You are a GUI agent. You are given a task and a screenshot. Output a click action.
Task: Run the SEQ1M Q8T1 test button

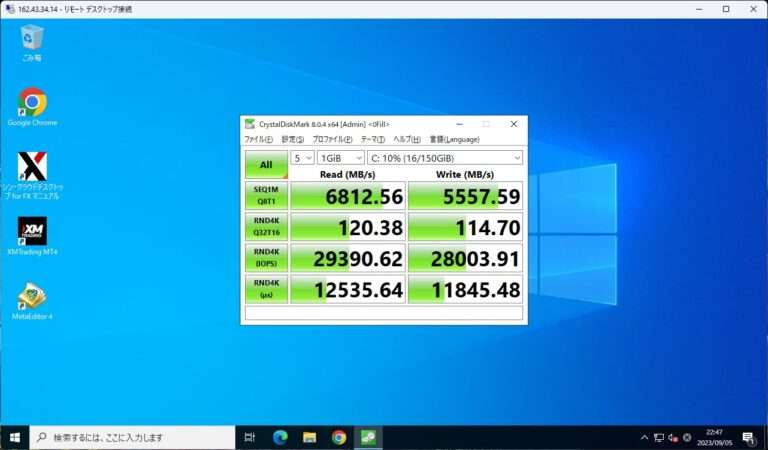[x=265, y=195]
